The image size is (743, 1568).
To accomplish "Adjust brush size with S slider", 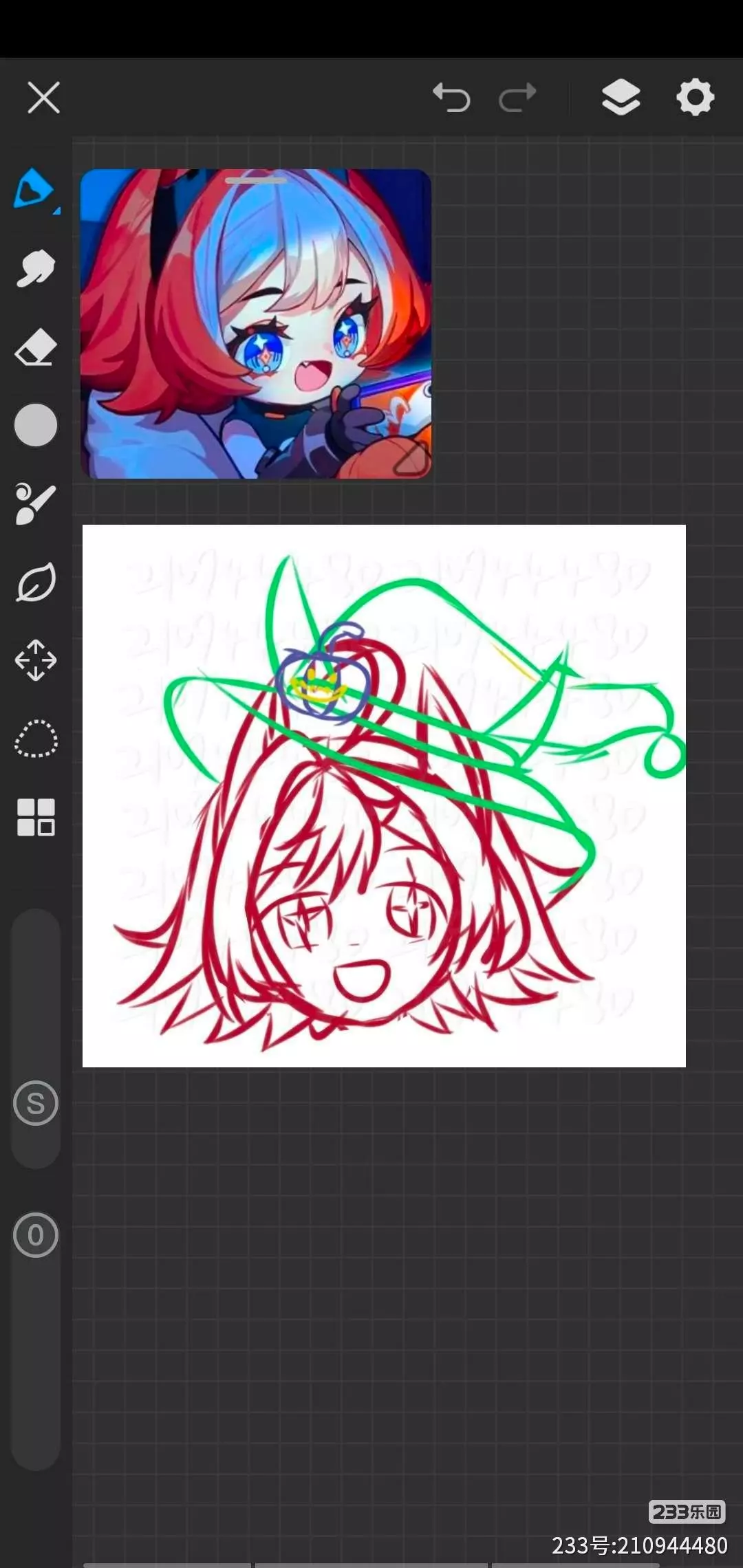I will click(36, 1103).
